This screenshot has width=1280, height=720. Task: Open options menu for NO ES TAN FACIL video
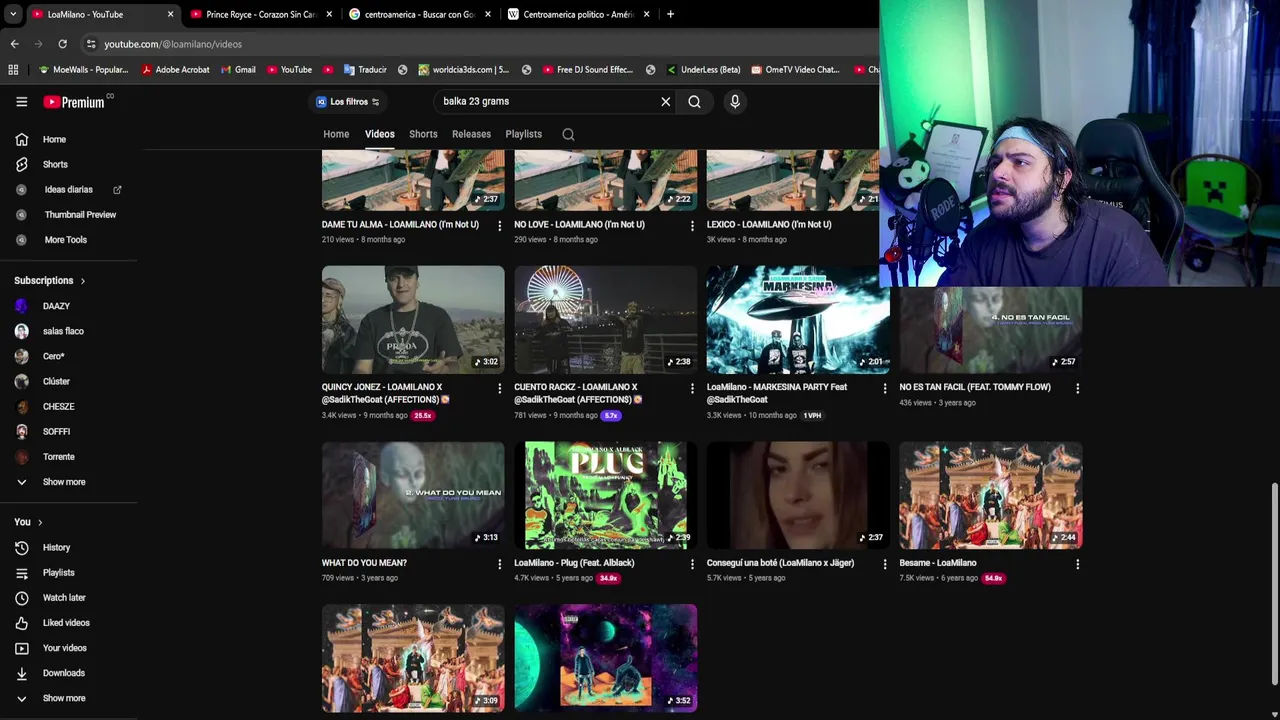coord(1077,387)
